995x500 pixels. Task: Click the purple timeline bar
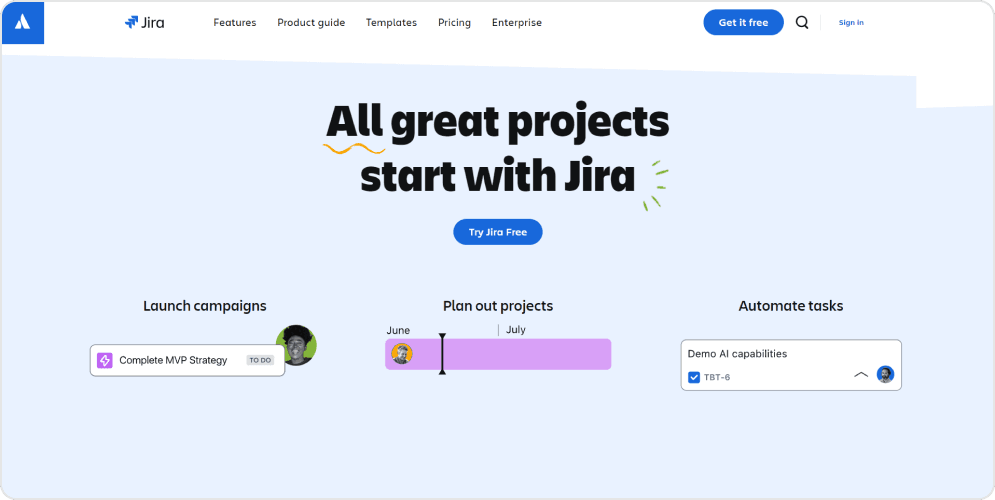tap(498, 354)
